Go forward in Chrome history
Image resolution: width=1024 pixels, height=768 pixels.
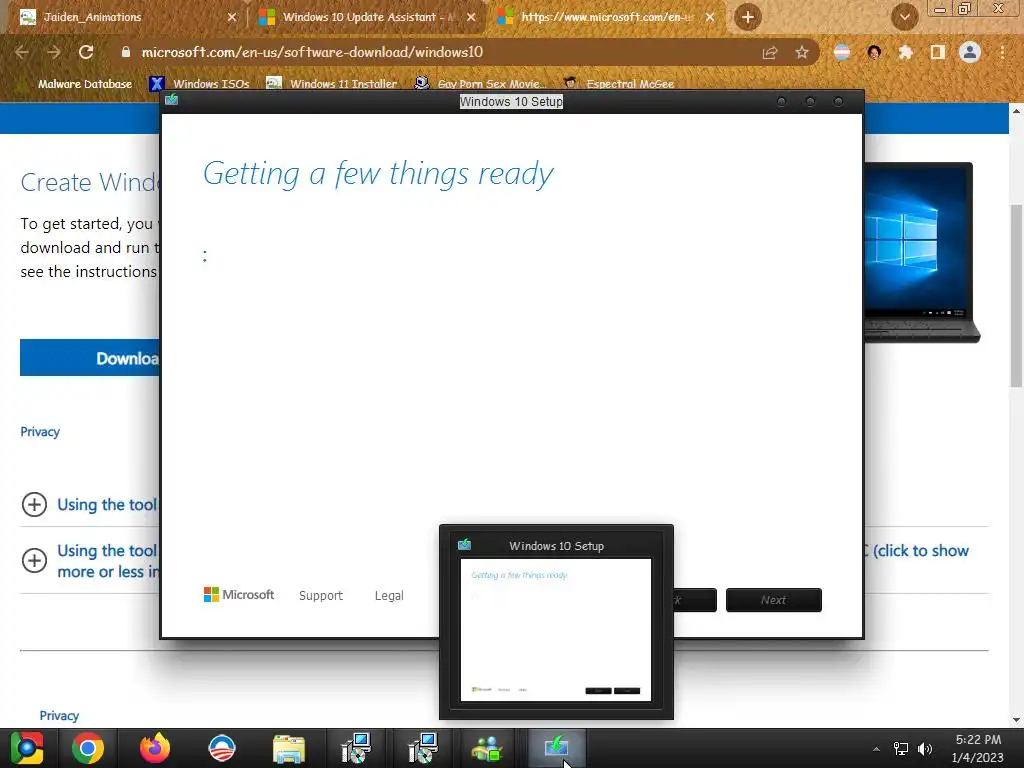pyautogui.click(x=54, y=52)
